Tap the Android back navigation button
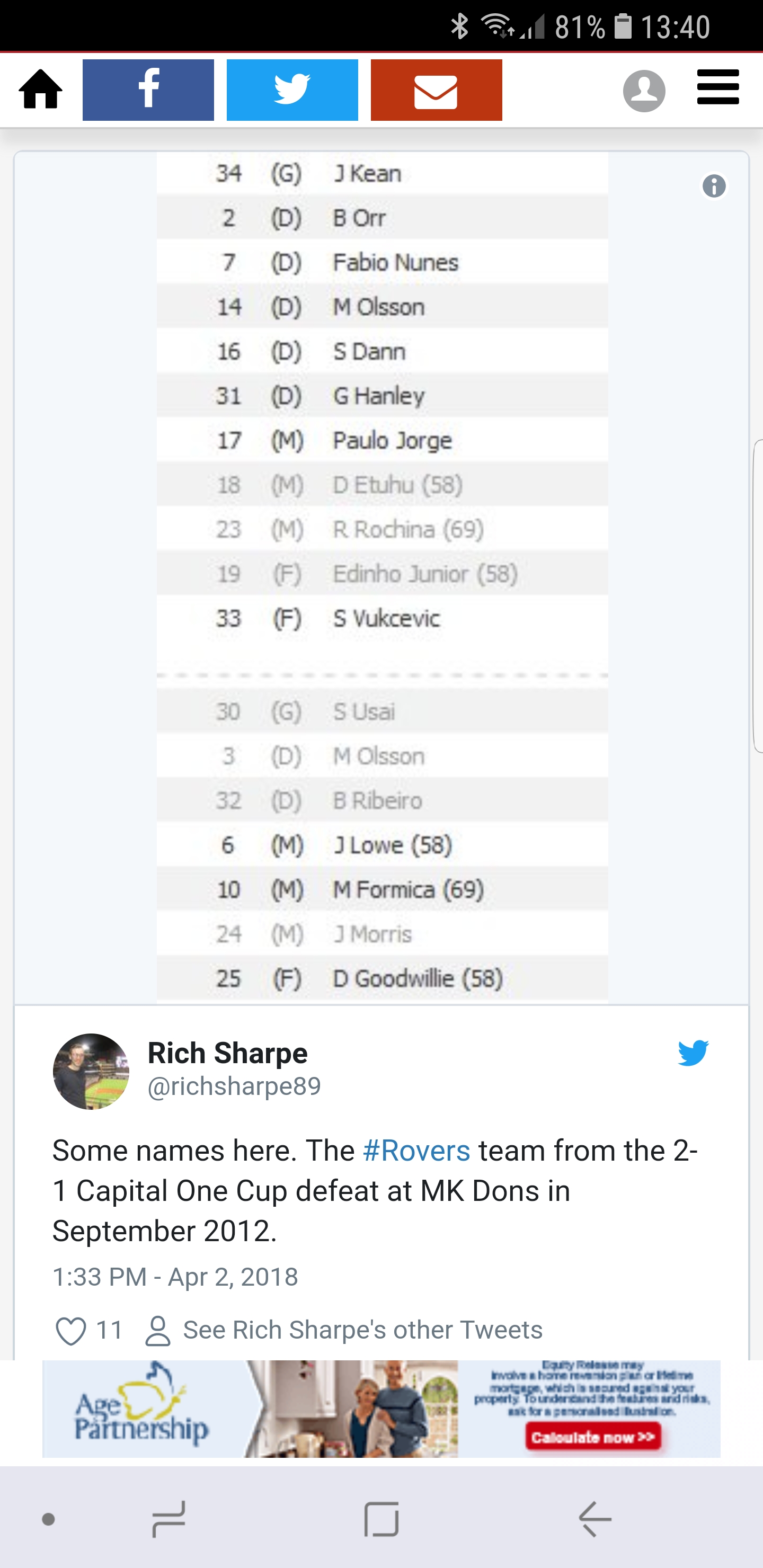Image resolution: width=763 pixels, height=1568 pixels. (595, 1519)
